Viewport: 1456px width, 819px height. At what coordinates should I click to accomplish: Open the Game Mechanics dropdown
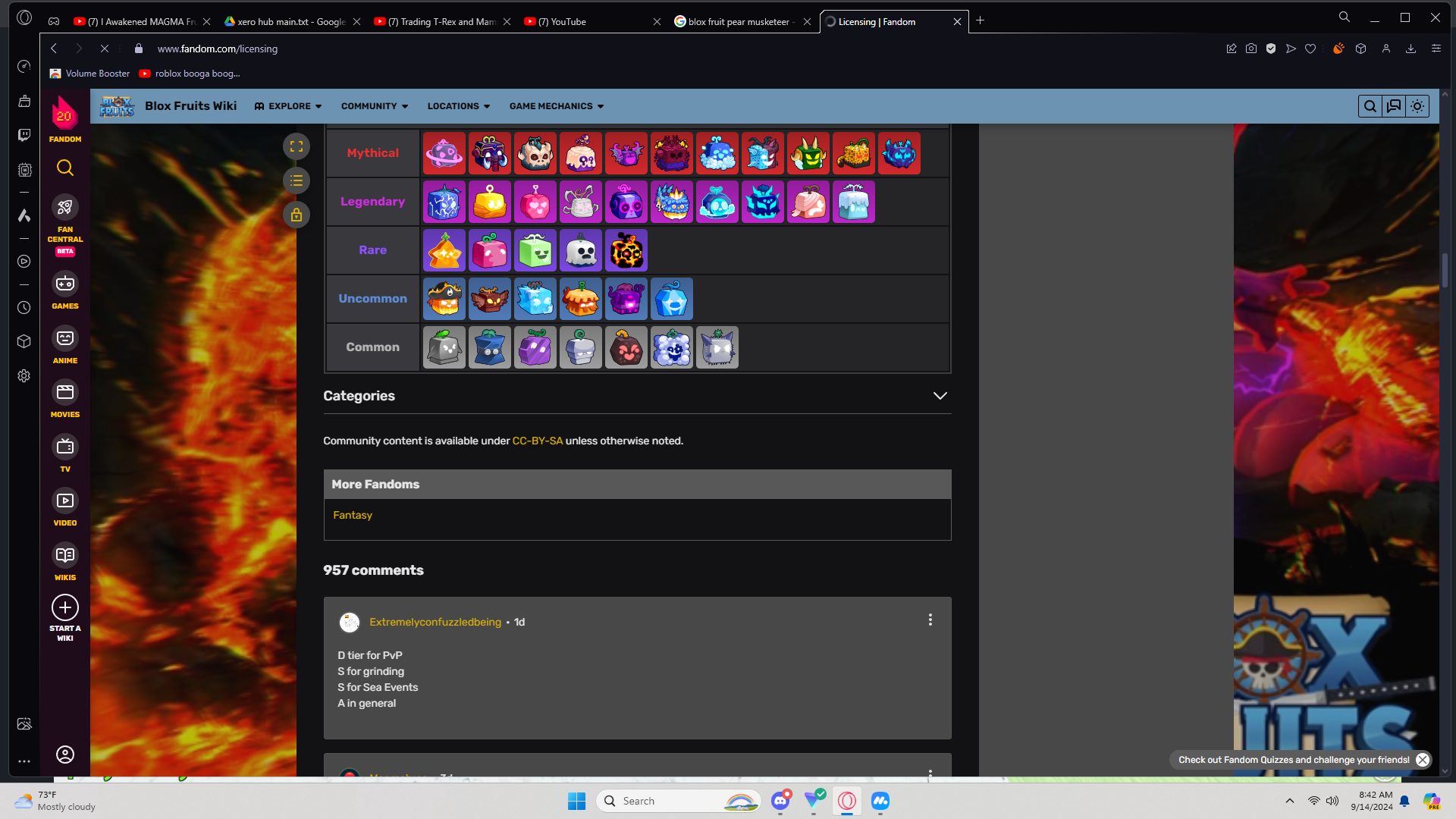tap(557, 106)
